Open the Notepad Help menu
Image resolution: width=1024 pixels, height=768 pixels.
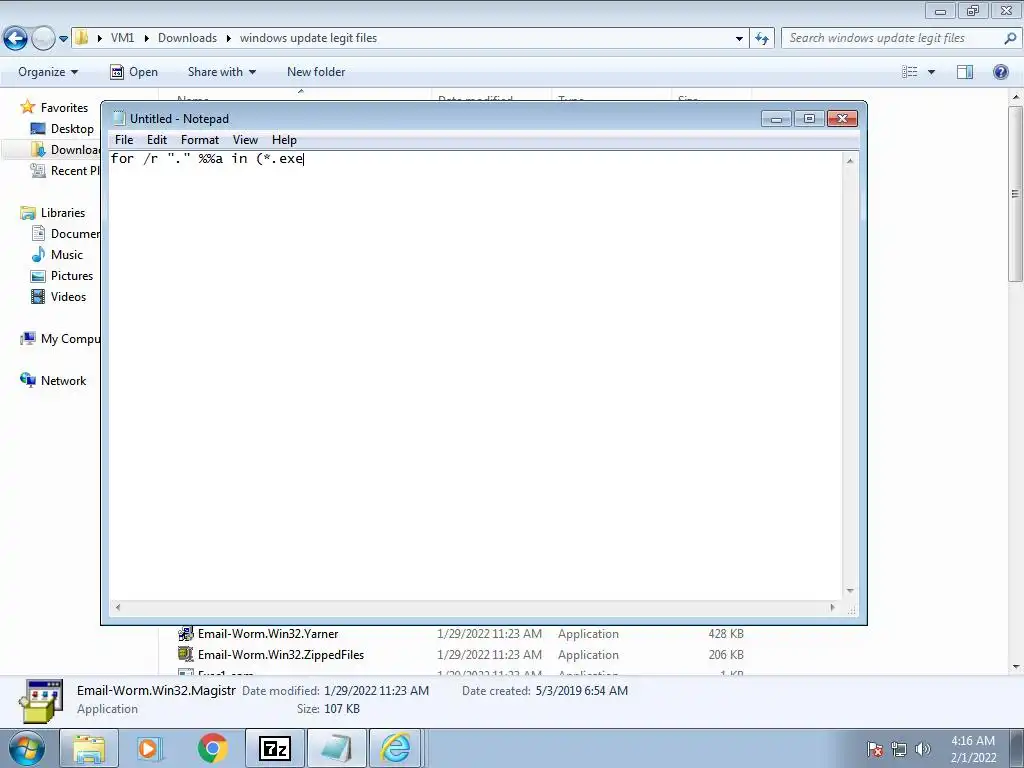click(284, 140)
